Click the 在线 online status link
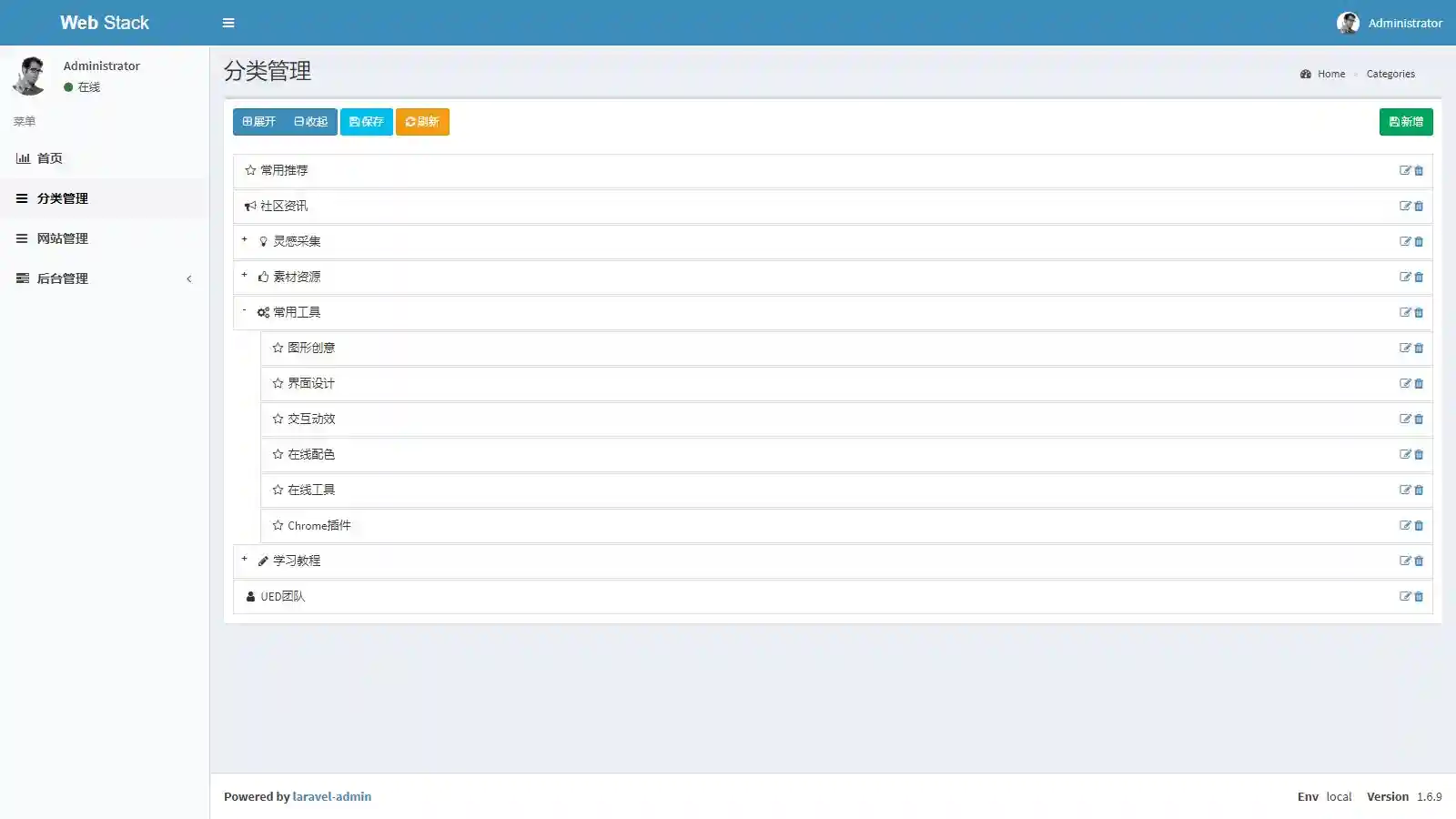Image resolution: width=1456 pixels, height=819 pixels. click(82, 87)
